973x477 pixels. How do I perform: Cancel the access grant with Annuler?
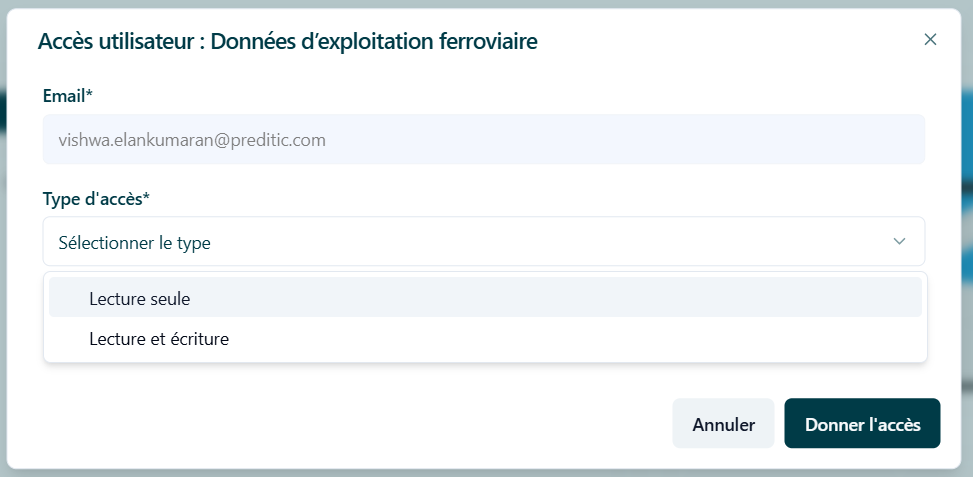coord(723,423)
